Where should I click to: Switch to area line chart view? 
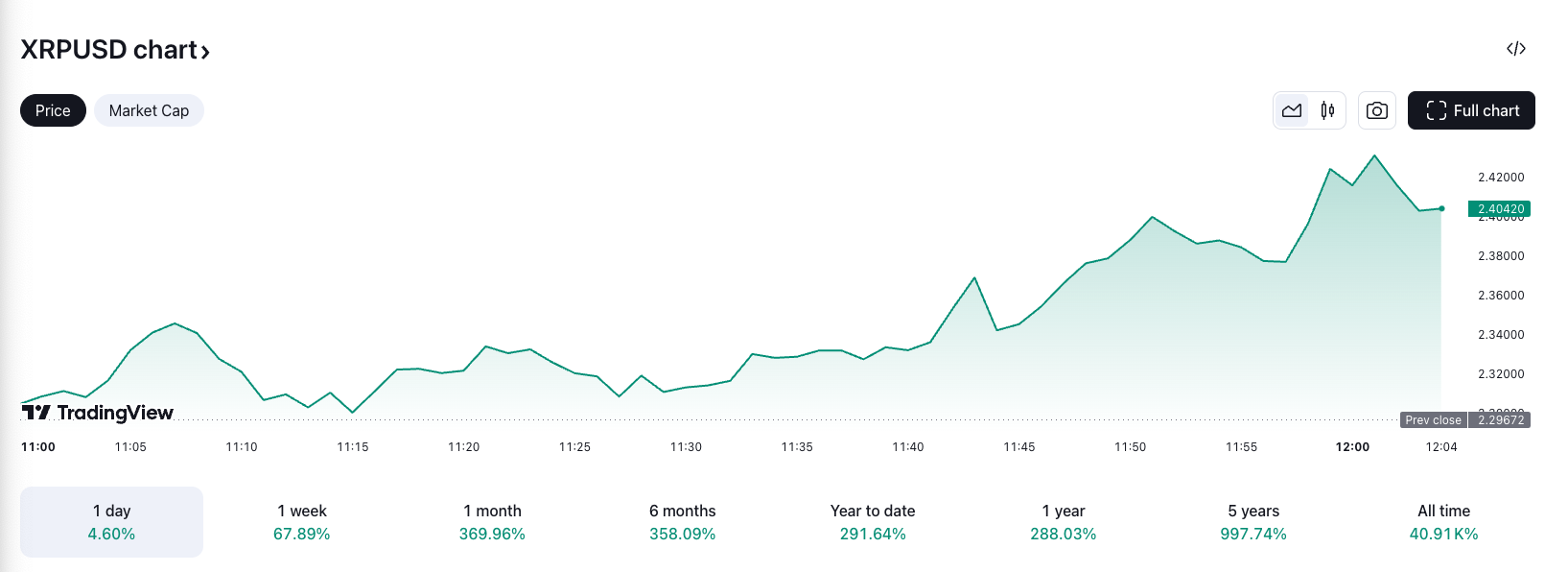click(1292, 110)
